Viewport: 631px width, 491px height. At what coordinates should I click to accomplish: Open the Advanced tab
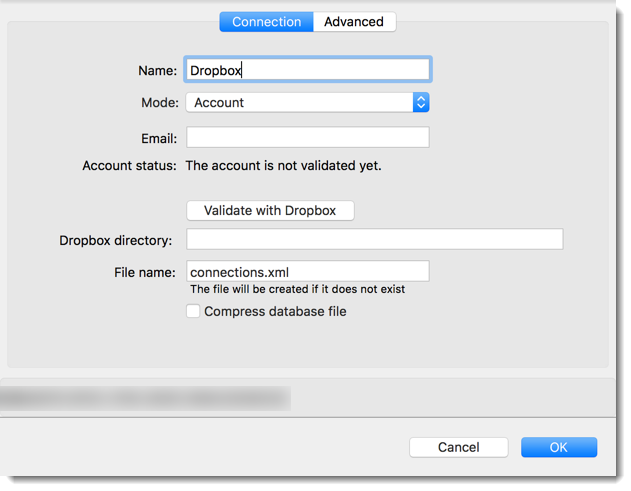click(354, 22)
